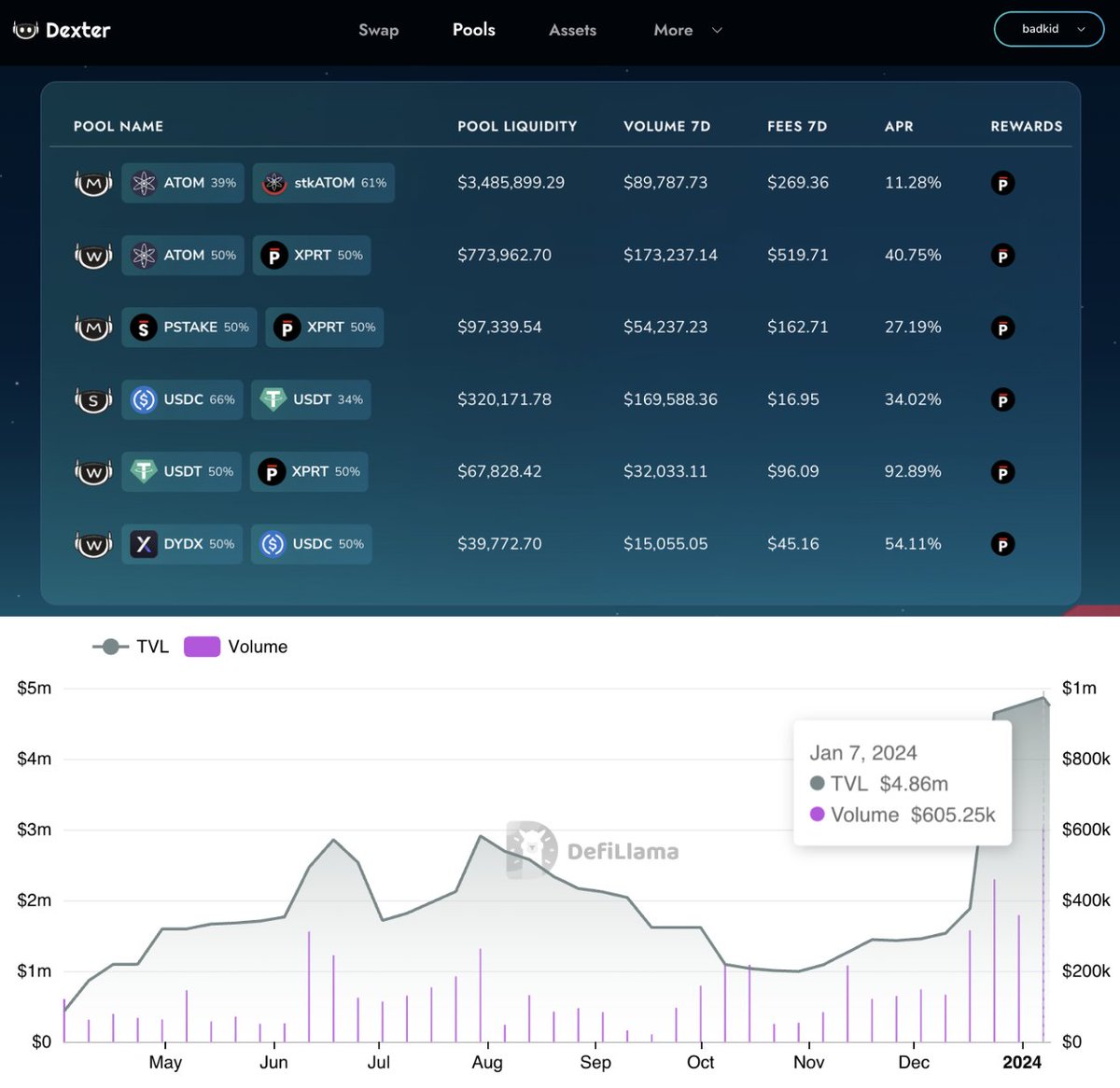Sort by Fees 7D column header
The image size is (1120, 1088).
click(797, 126)
